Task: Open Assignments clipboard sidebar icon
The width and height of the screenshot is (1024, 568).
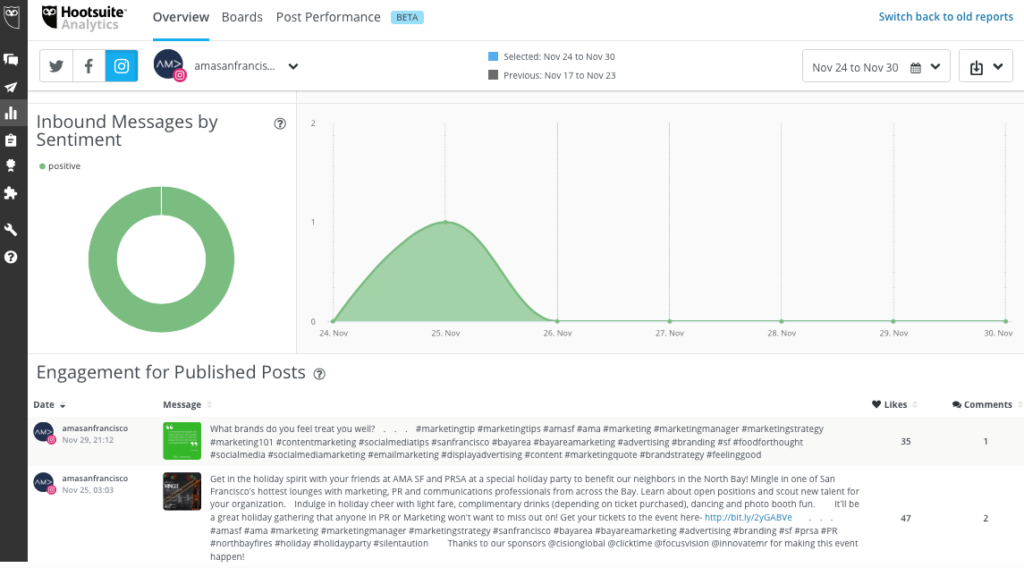Action: pyautogui.click(x=11, y=140)
